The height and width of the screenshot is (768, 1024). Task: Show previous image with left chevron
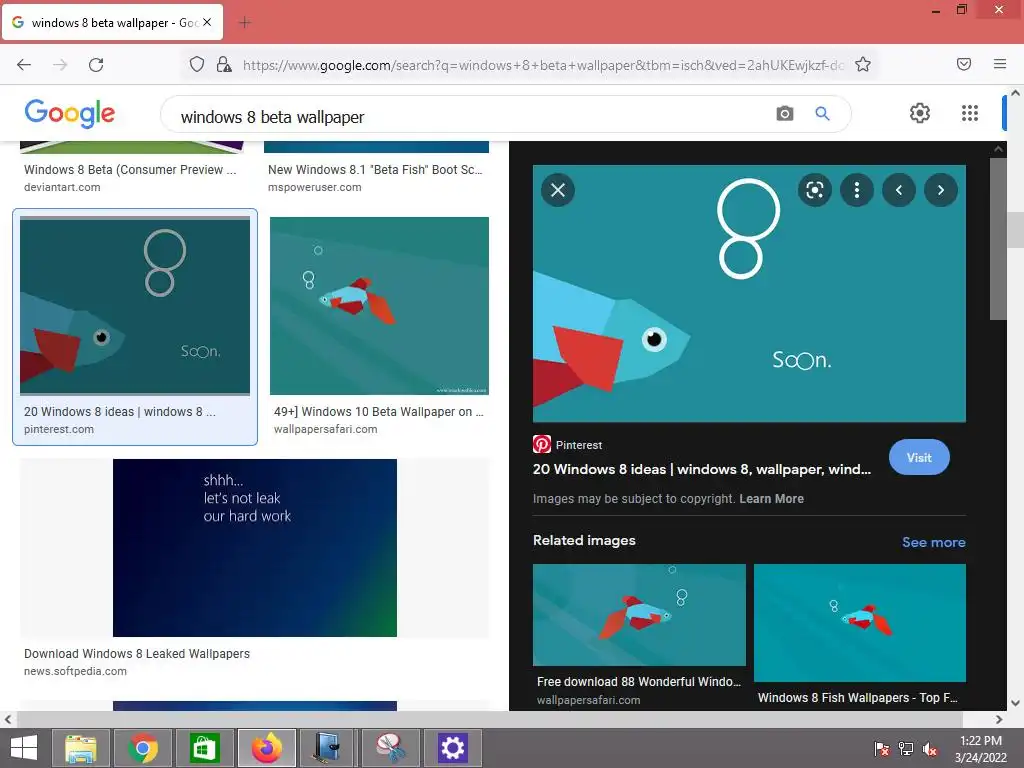point(899,190)
